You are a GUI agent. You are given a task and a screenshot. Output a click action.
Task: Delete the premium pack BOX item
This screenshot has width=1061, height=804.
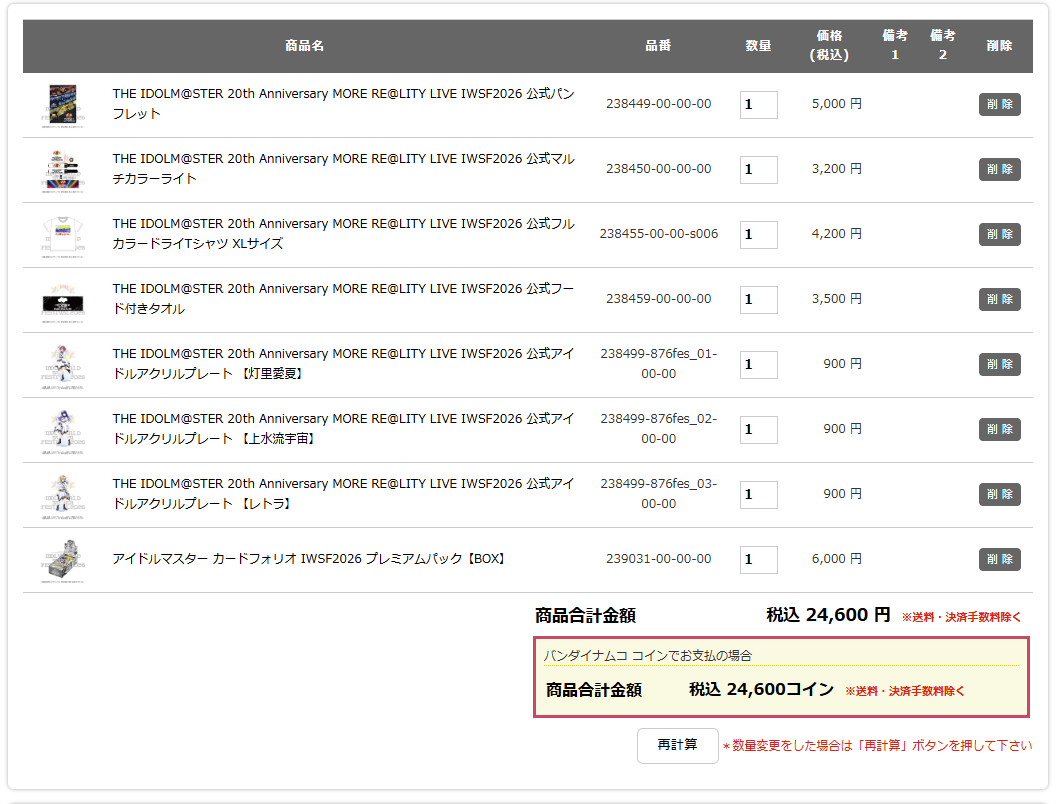point(999,560)
